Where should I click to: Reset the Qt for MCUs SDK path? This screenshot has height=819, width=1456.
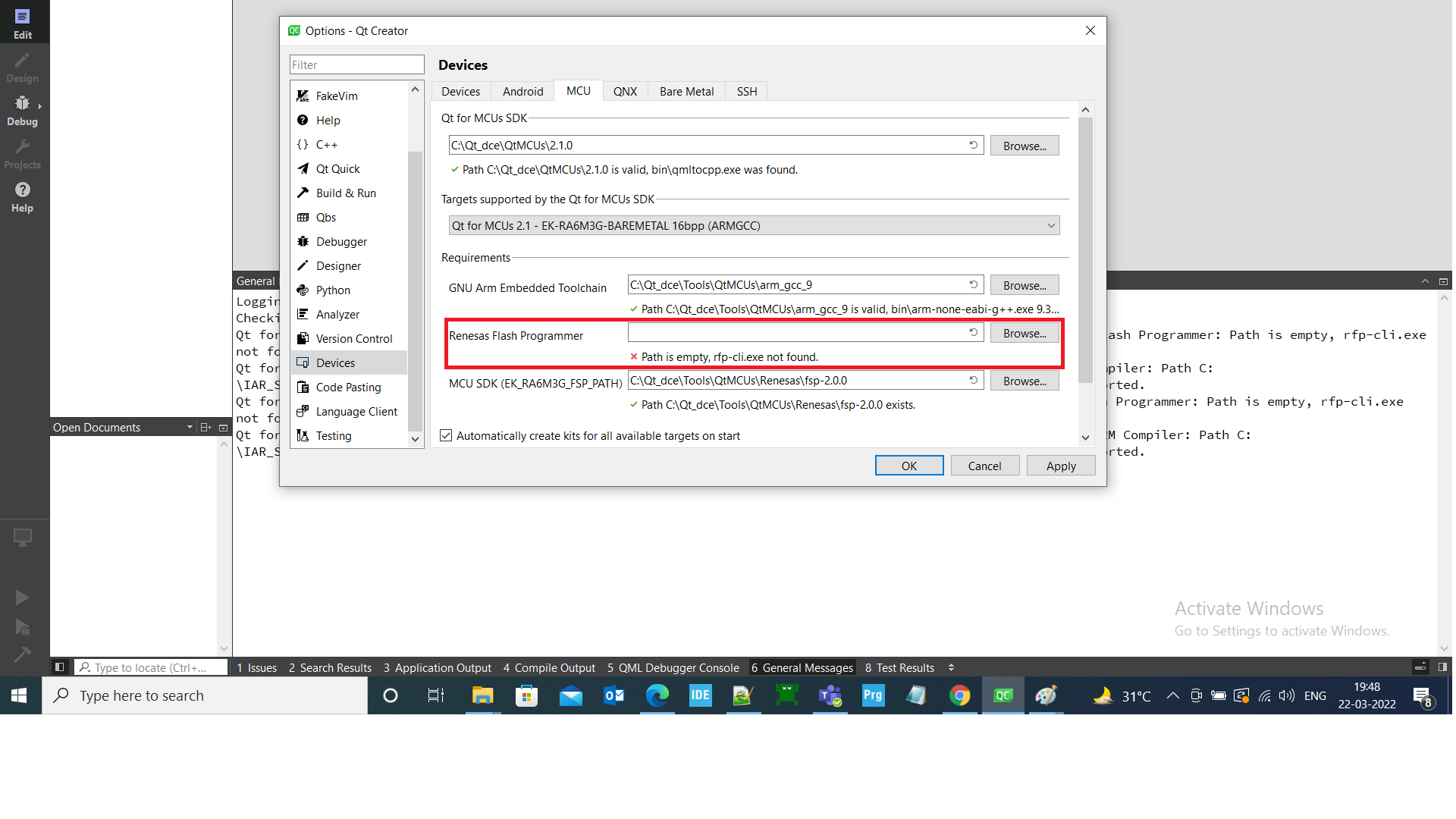coord(974,145)
